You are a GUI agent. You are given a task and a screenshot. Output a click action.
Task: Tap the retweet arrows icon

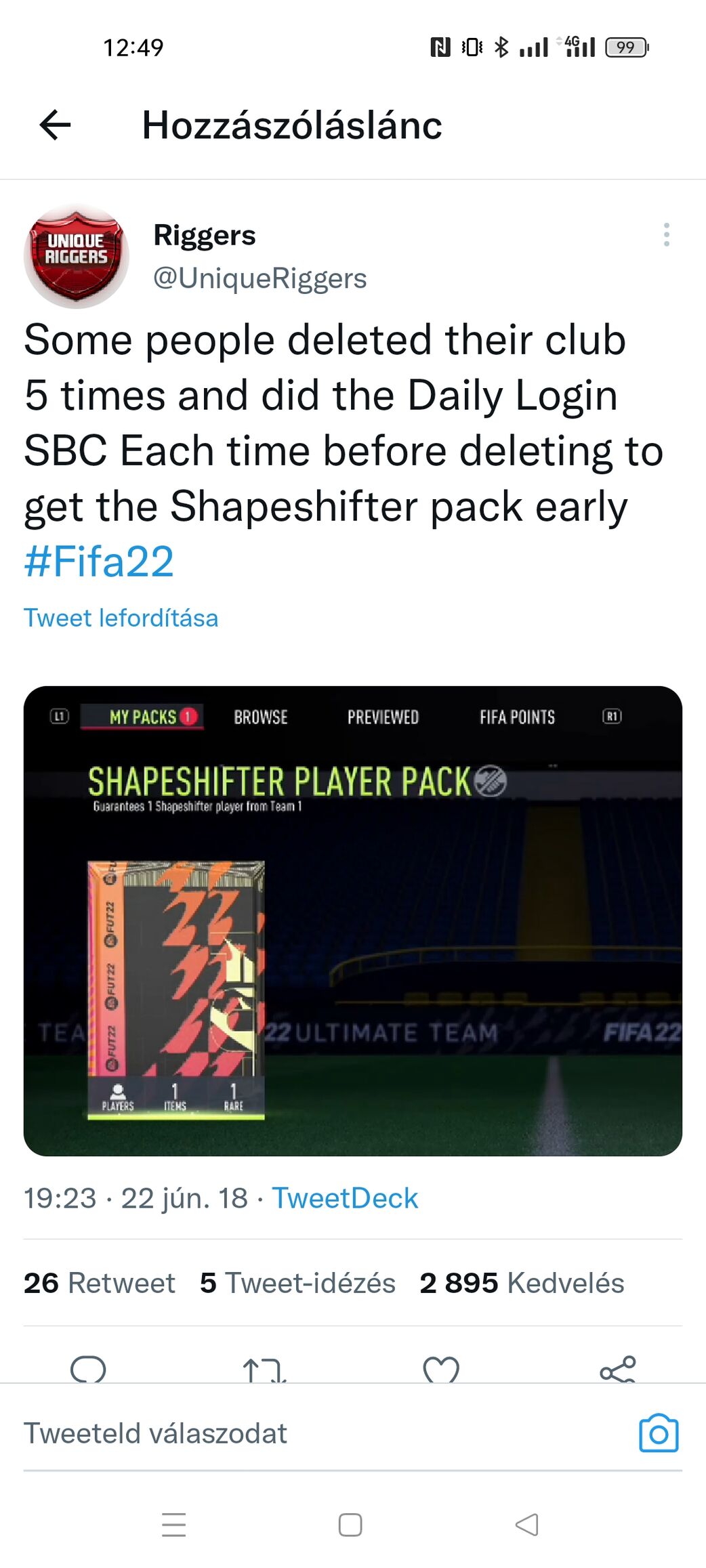[x=264, y=1370]
